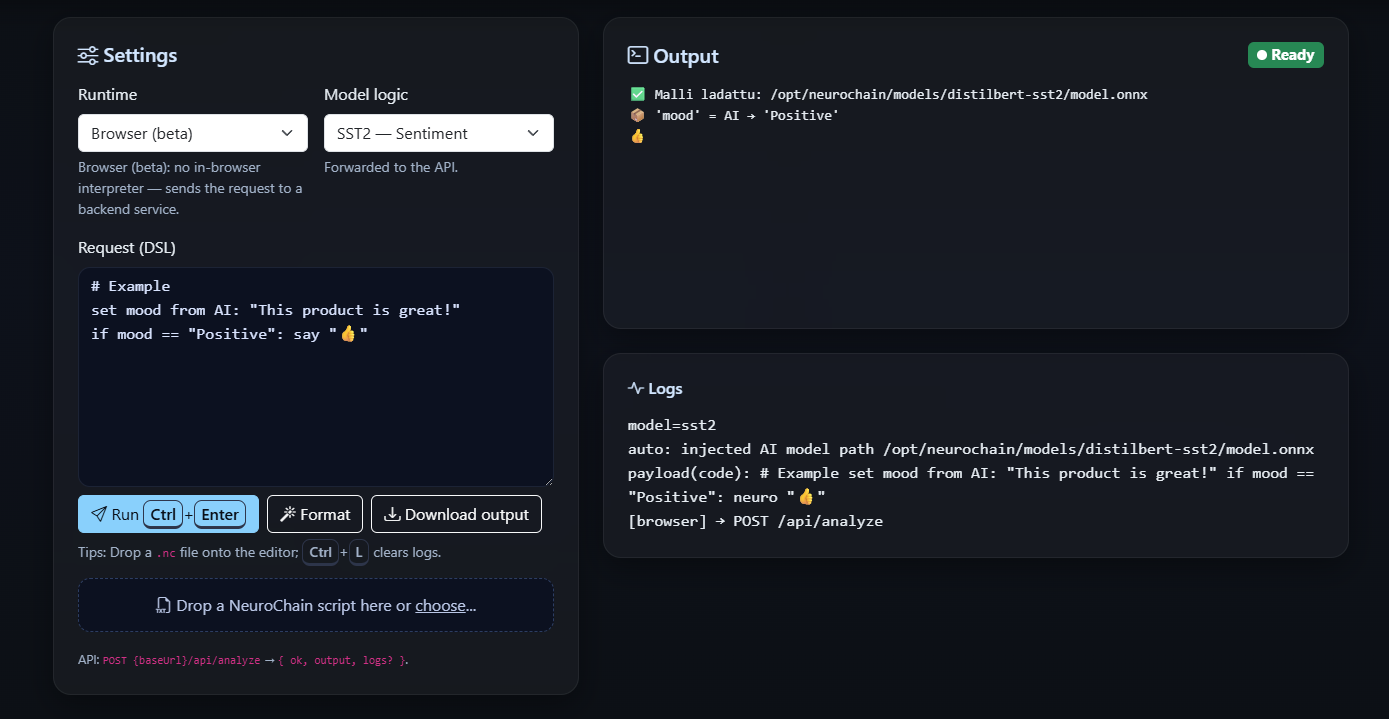This screenshot has width=1389, height=719.
Task: Format the request code
Action: pos(314,513)
